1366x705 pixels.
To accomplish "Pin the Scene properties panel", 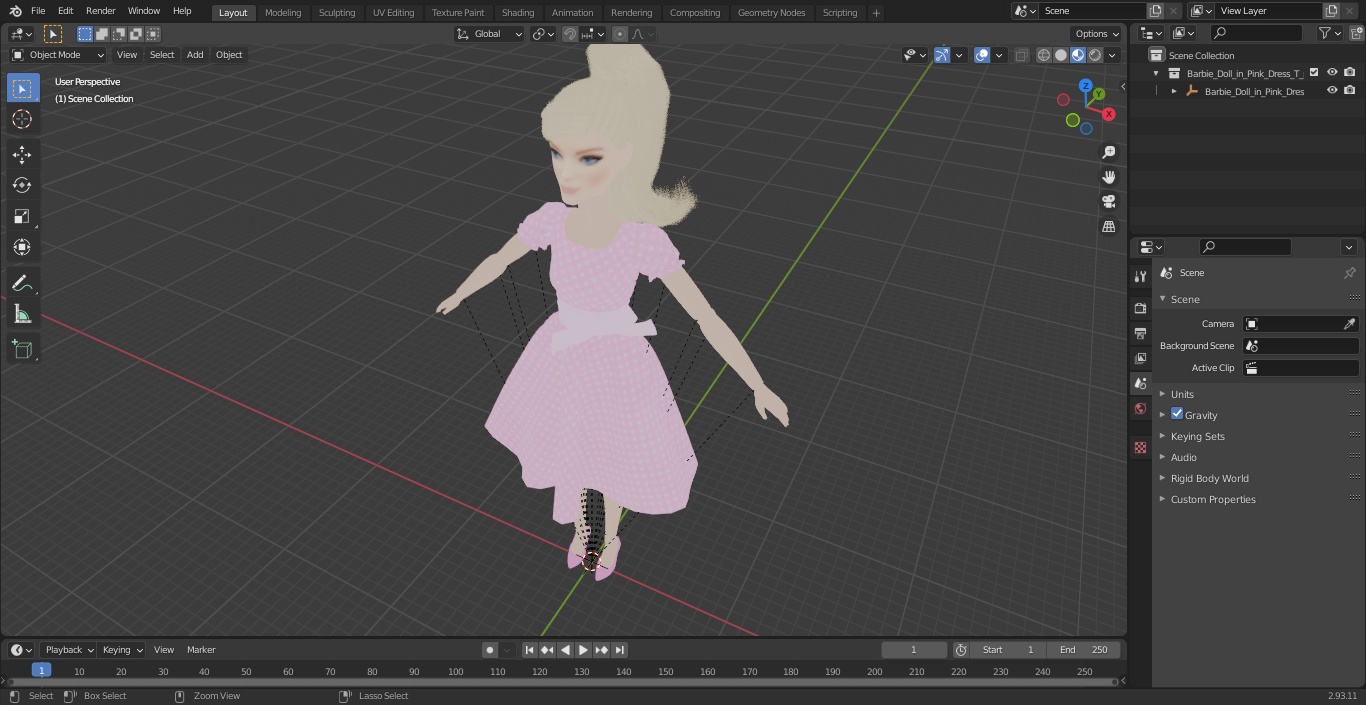I will point(1349,273).
